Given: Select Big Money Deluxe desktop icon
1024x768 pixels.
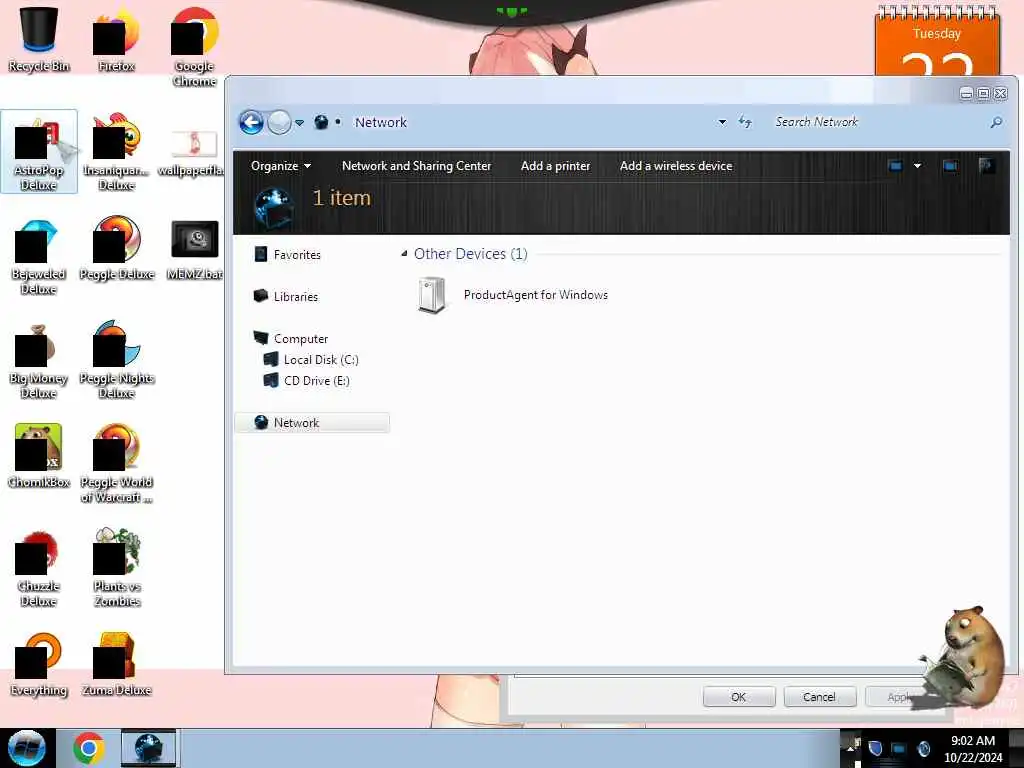Looking at the screenshot, I should click(x=39, y=360).
